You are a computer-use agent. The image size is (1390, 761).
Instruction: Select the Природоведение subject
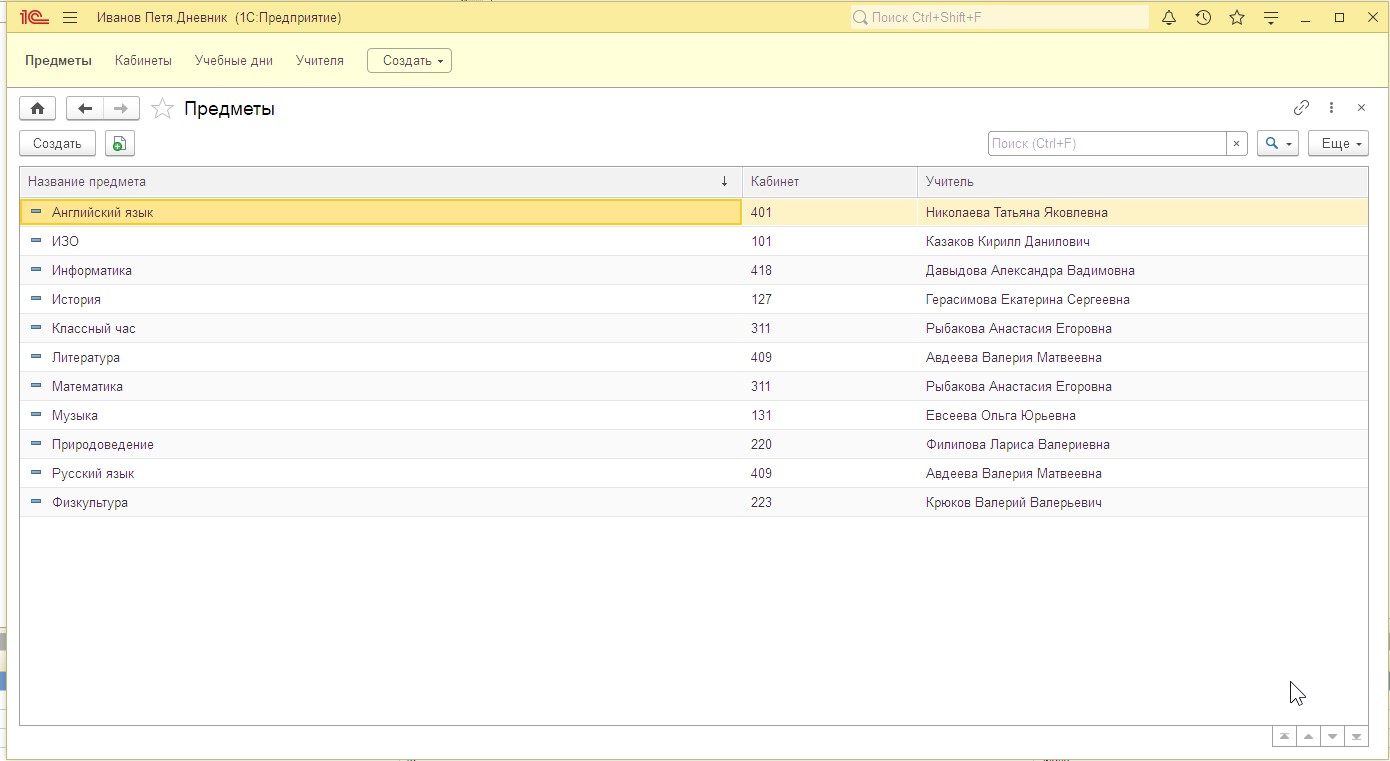point(694,444)
